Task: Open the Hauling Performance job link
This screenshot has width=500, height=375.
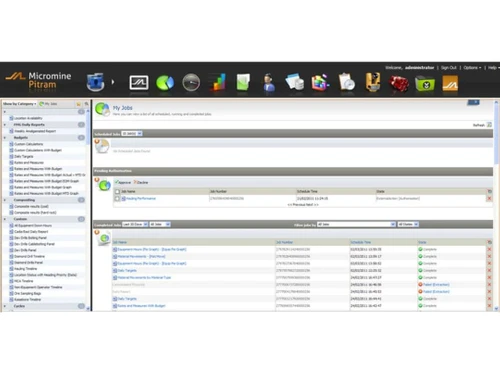Action: (141, 199)
